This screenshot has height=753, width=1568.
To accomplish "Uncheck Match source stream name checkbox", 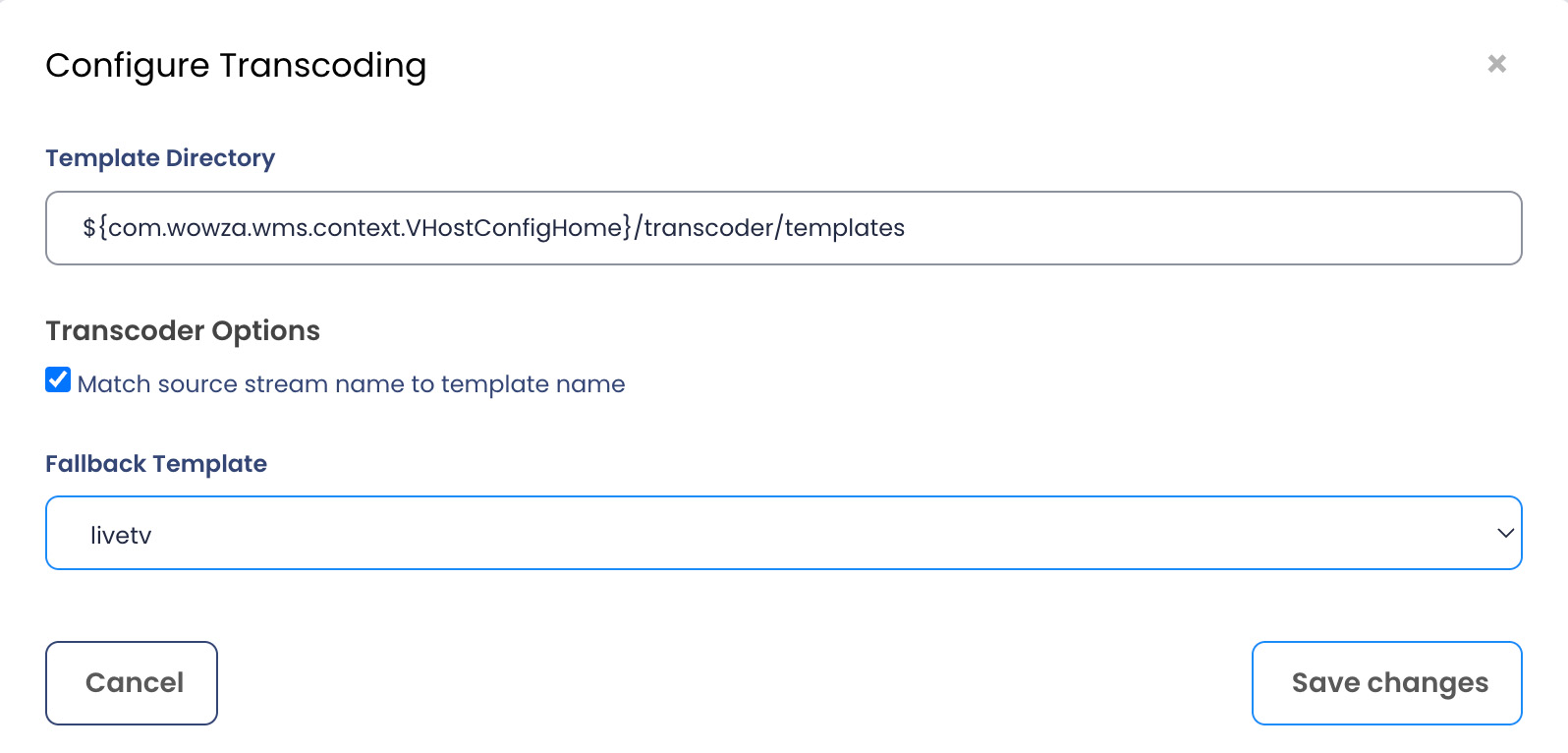I will click(x=58, y=380).
